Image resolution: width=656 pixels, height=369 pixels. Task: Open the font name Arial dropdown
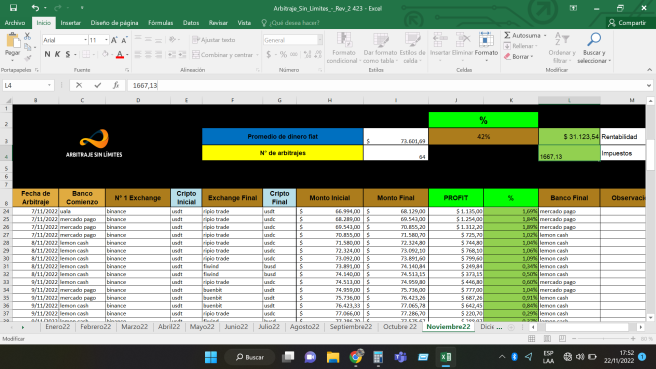click(x=85, y=40)
